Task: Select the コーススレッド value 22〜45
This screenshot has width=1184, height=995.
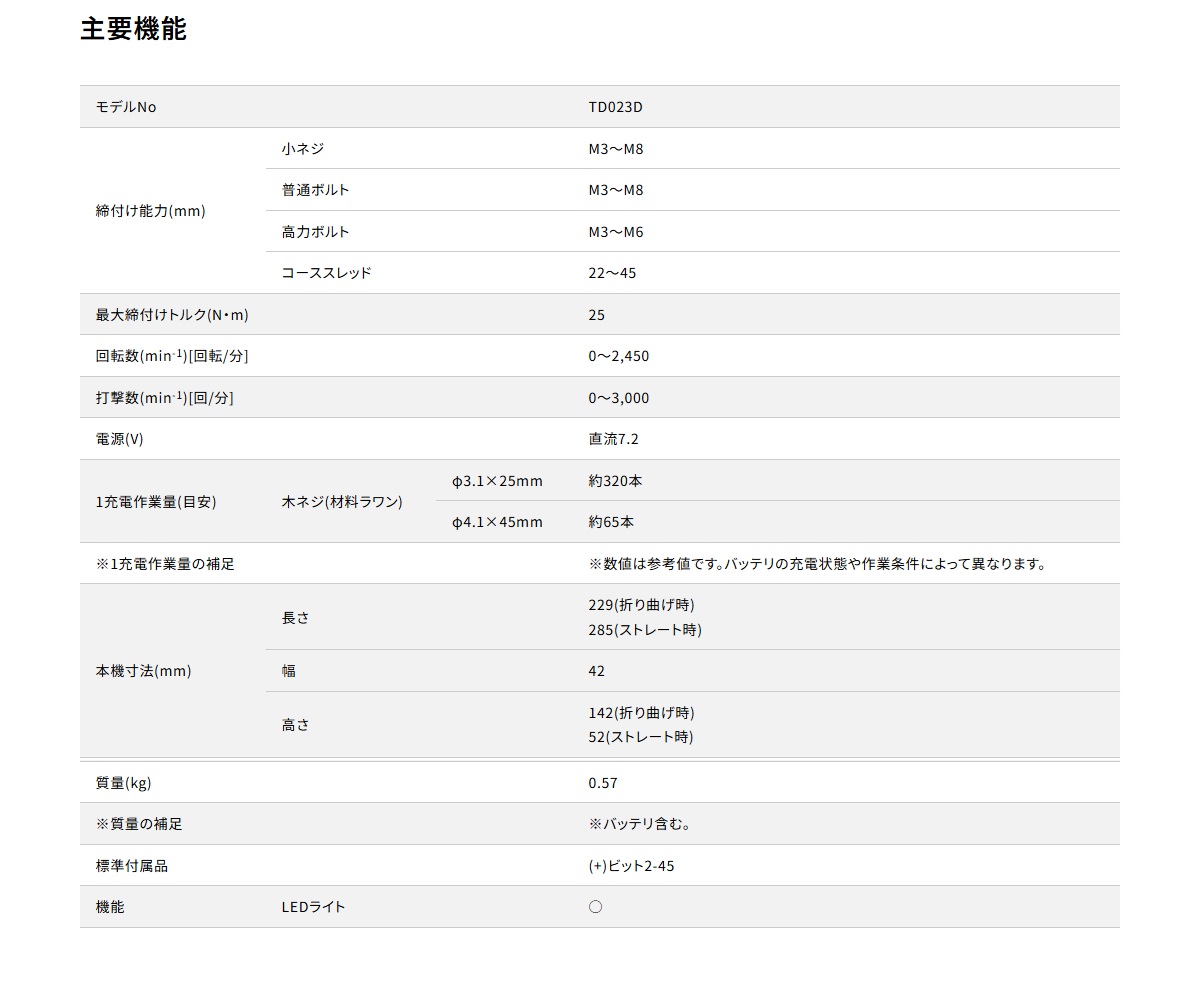Action: coord(612,273)
